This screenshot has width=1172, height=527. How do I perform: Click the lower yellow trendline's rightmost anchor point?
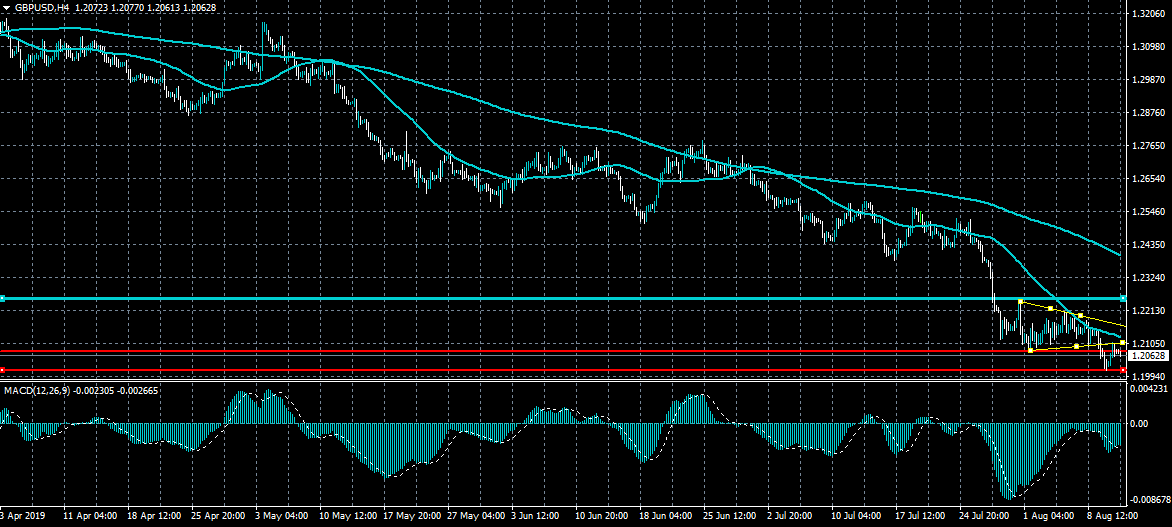tap(1123, 343)
